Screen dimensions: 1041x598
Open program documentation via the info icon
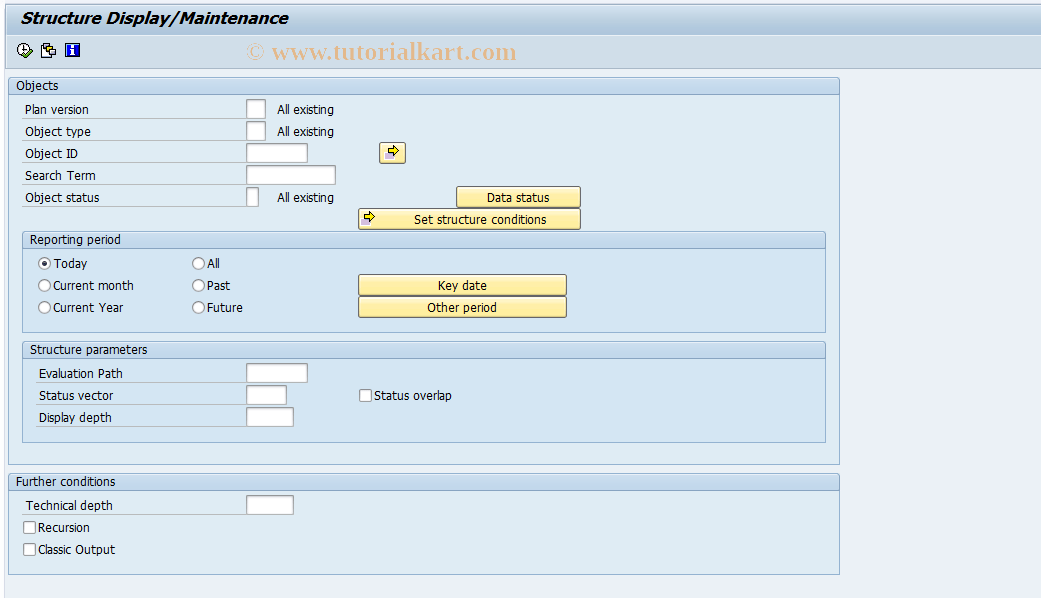tap(72, 50)
